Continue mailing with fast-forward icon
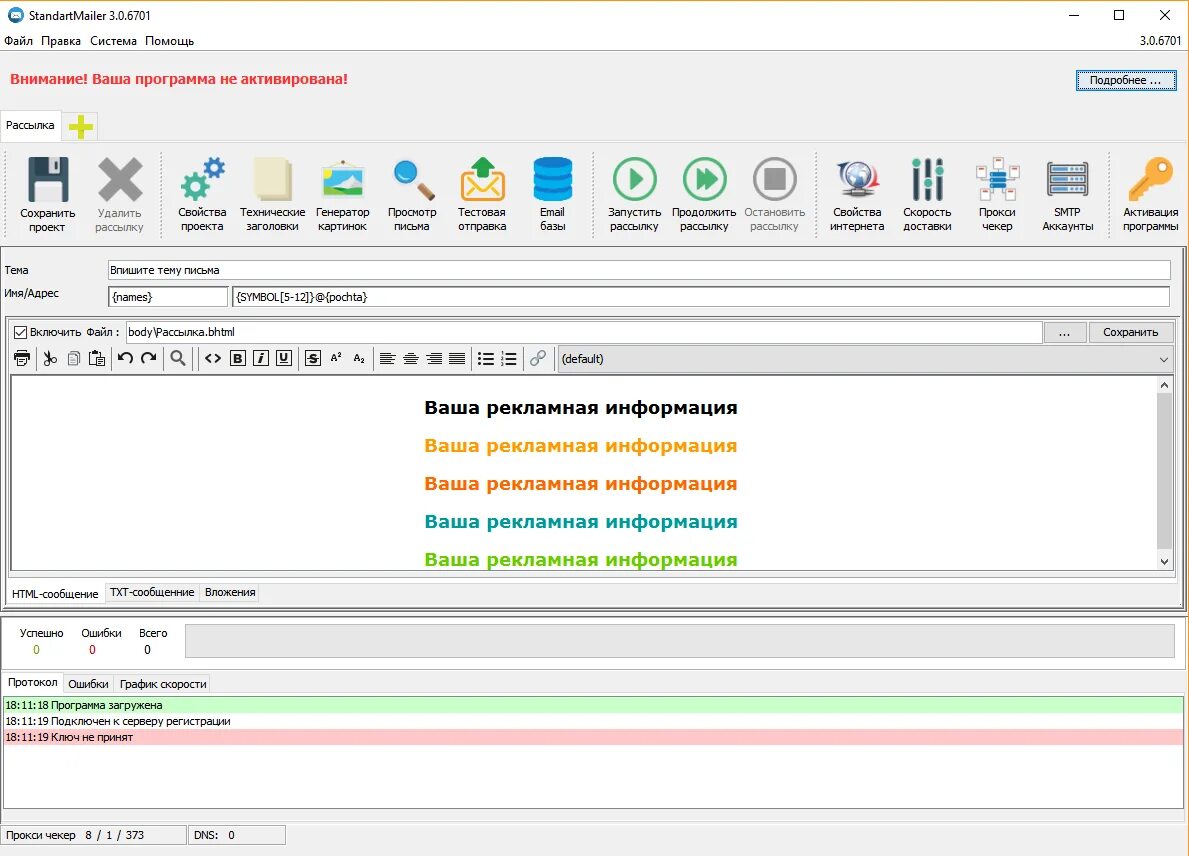This screenshot has width=1189, height=856. point(704,180)
